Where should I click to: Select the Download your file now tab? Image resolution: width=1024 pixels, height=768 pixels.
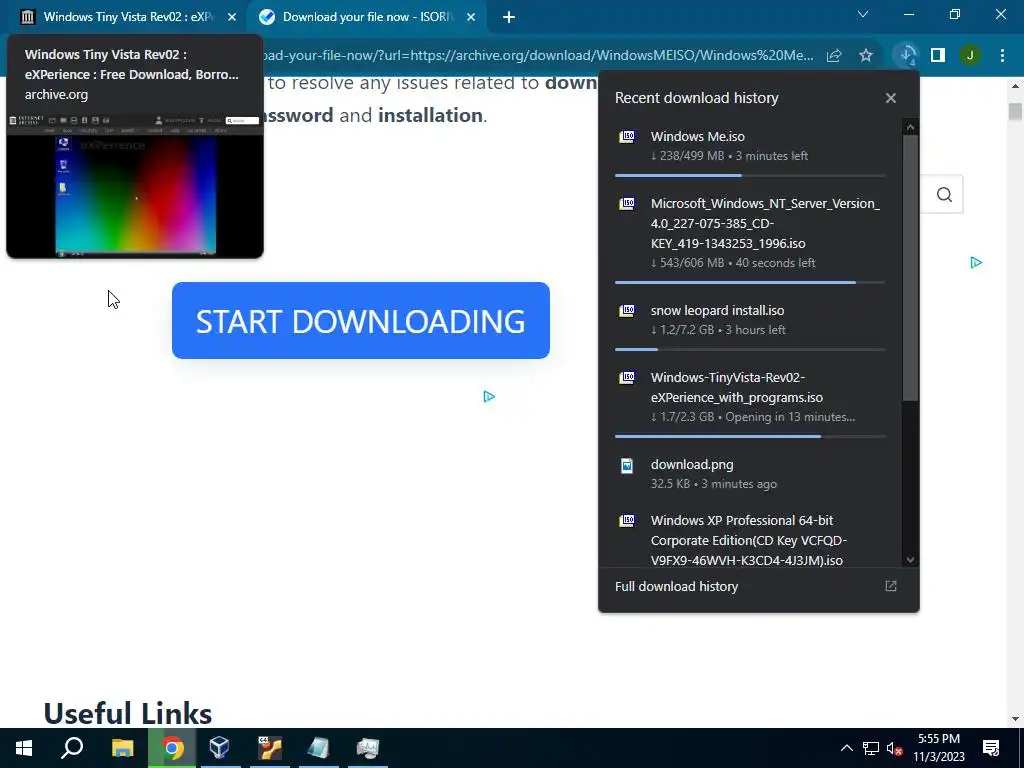tap(366, 17)
